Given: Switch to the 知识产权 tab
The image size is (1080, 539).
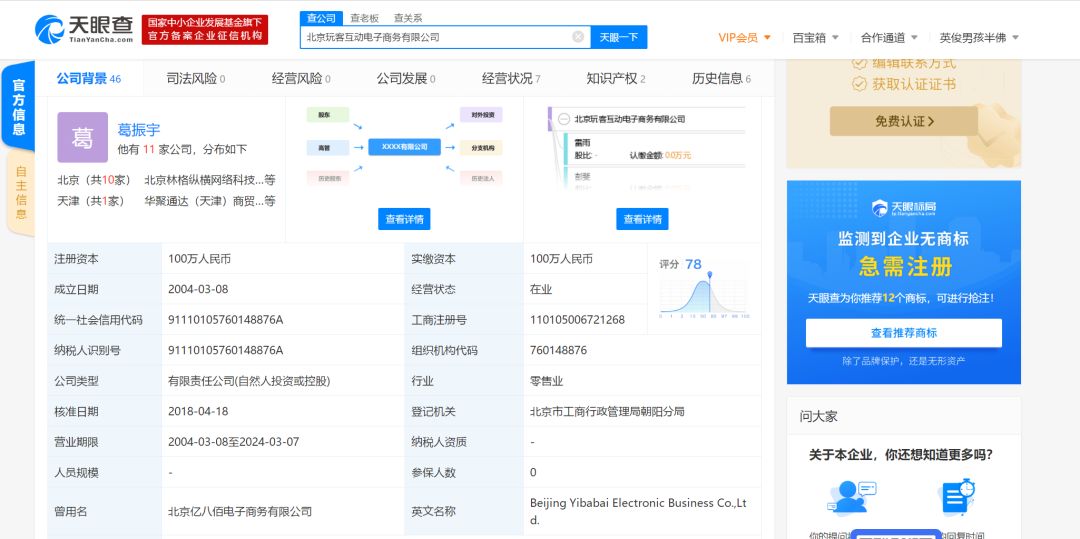Looking at the screenshot, I should [615, 79].
